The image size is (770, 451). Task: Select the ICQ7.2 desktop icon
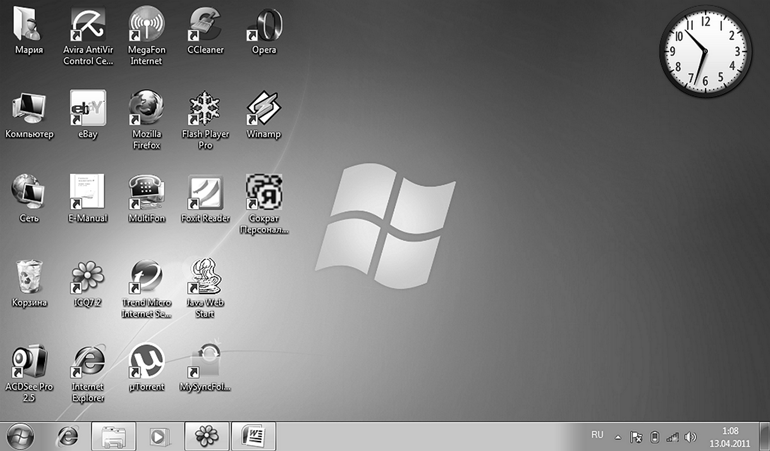(x=88, y=276)
